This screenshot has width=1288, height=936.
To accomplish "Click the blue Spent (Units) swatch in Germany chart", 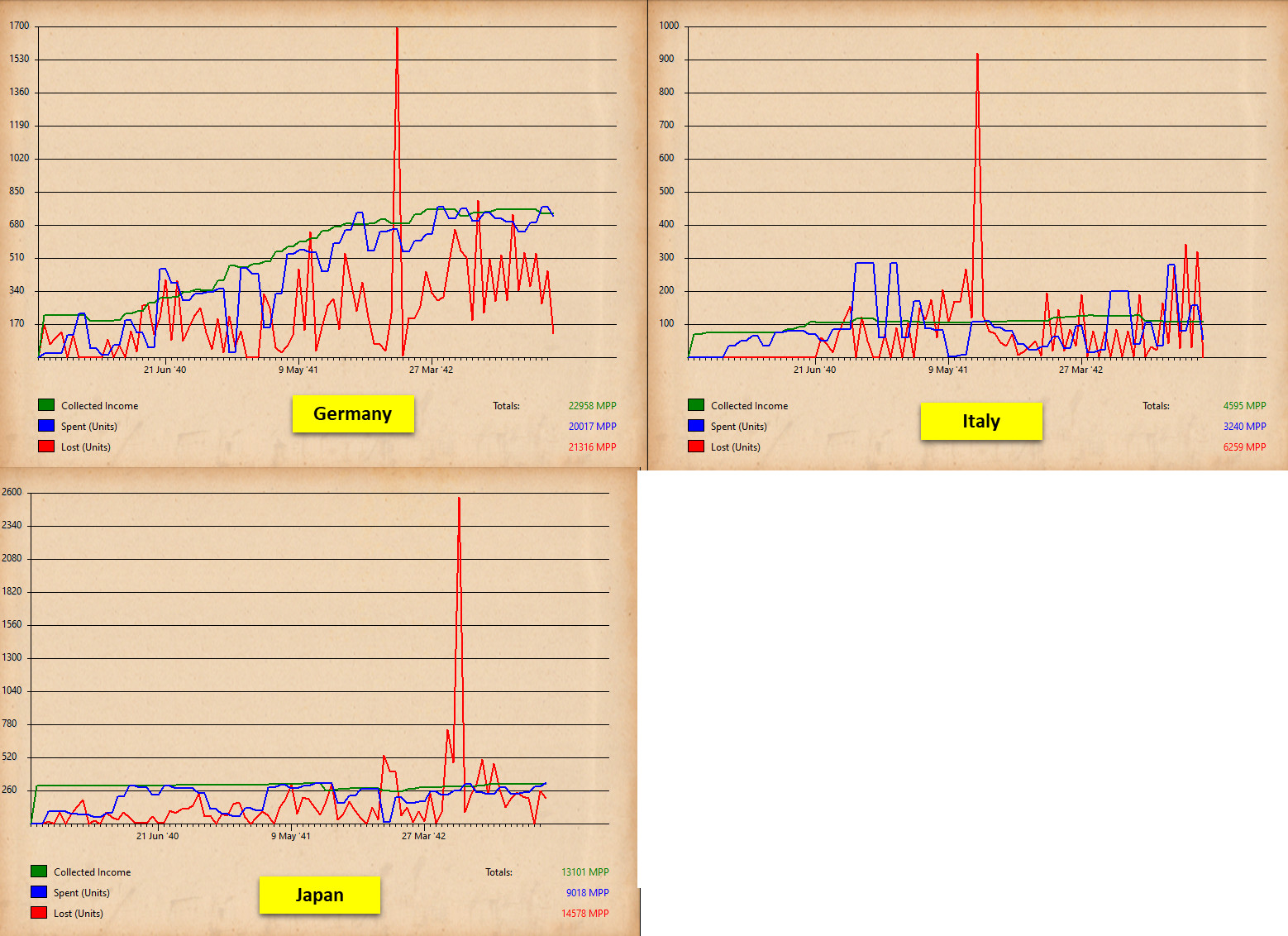I will click(x=46, y=426).
